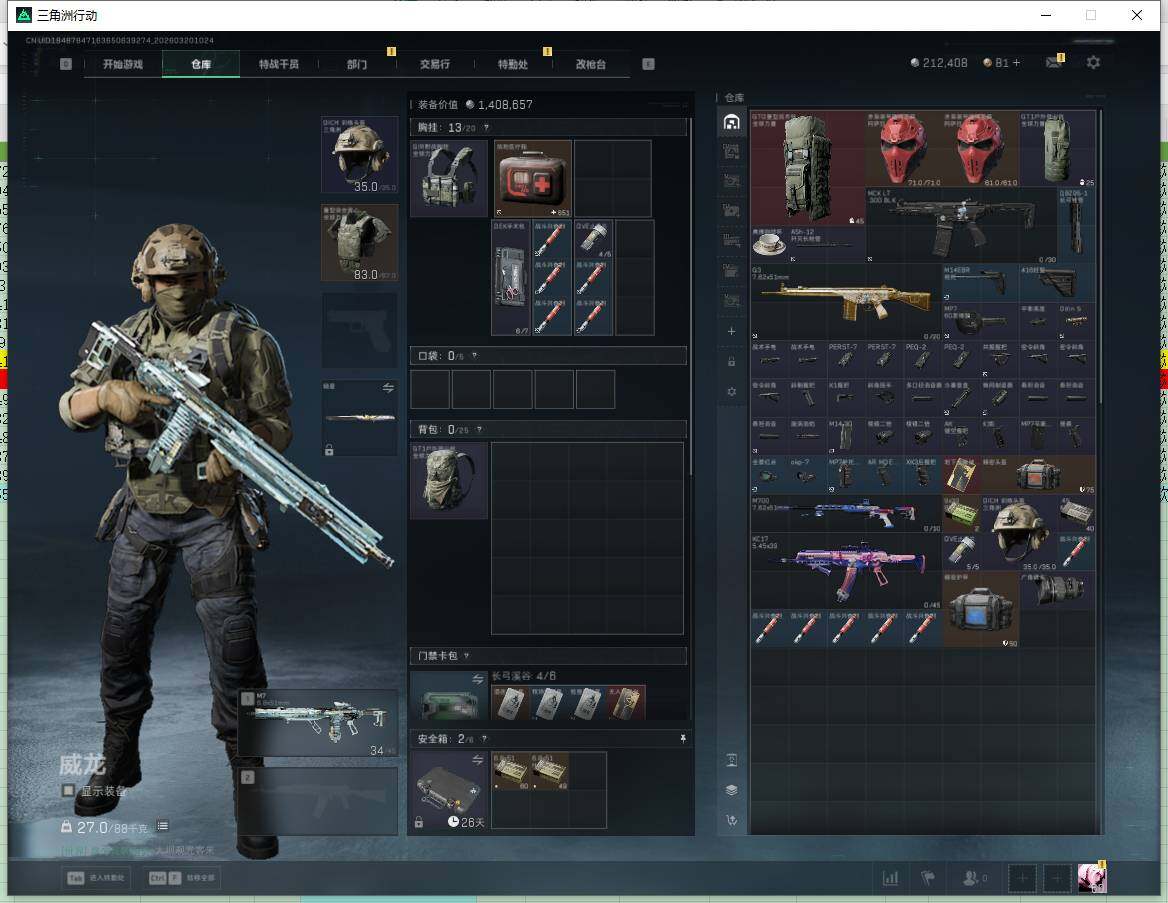
Task: Select the teacup item in warehouse
Action: click(x=769, y=244)
